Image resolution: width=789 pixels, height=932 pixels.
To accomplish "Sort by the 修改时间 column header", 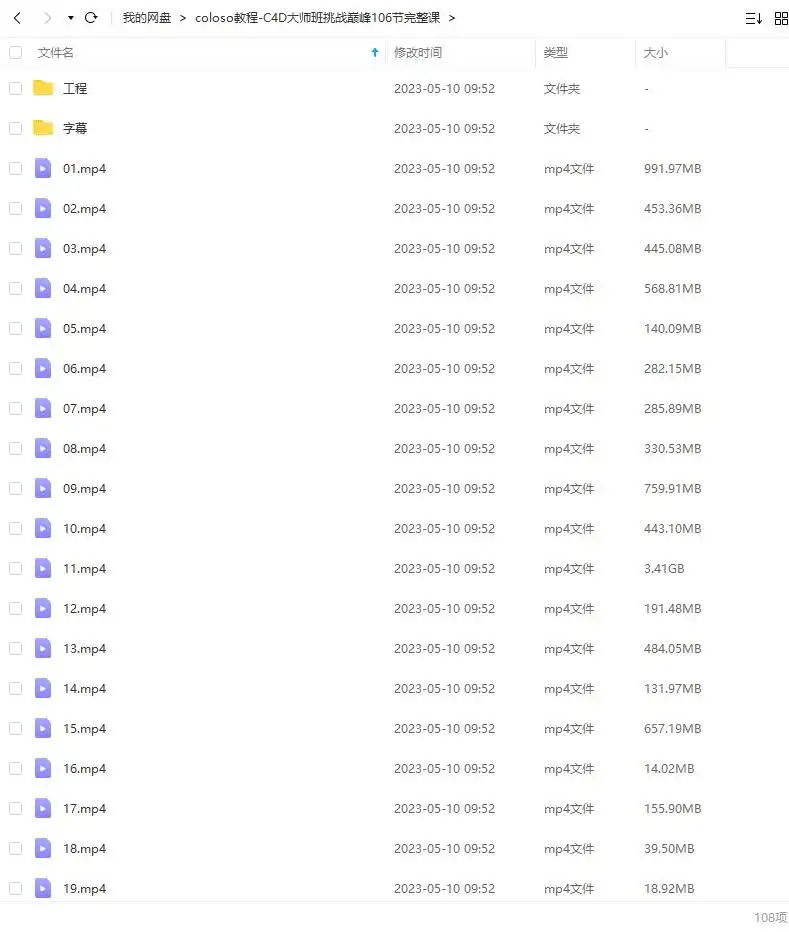I will 417,52.
